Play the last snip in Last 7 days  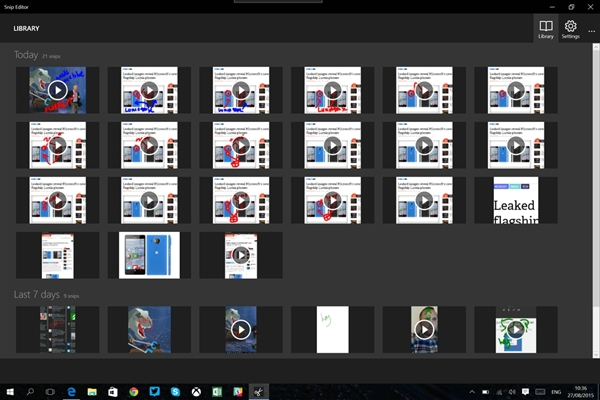click(516, 329)
